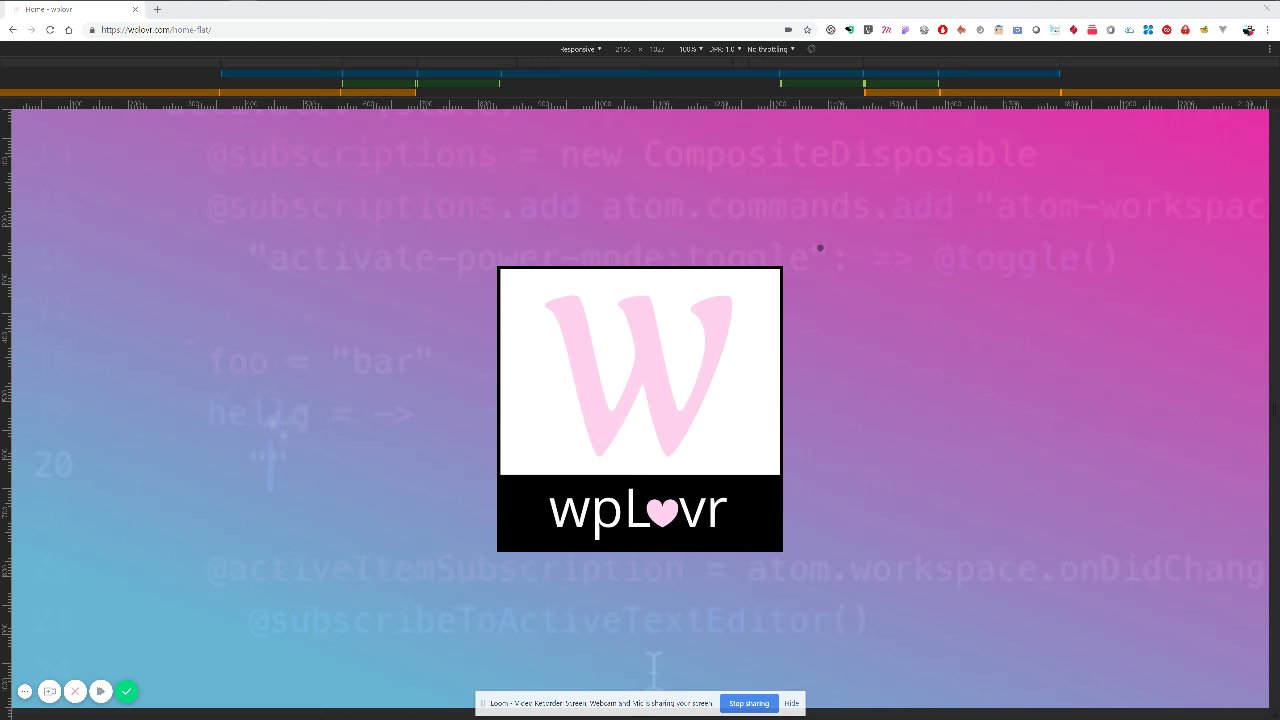This screenshot has width=1280, height=720.
Task: Click the wpLovr logo image
Action: tap(640, 409)
